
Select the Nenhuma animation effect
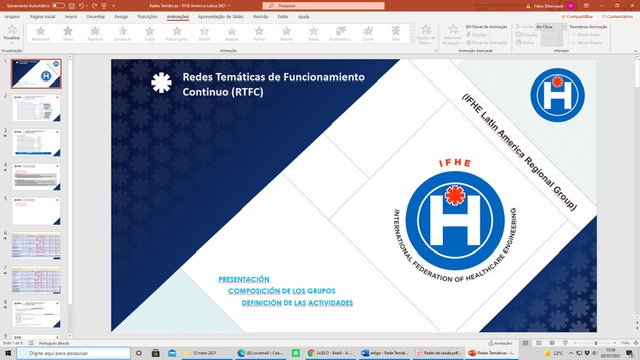pos(40,34)
